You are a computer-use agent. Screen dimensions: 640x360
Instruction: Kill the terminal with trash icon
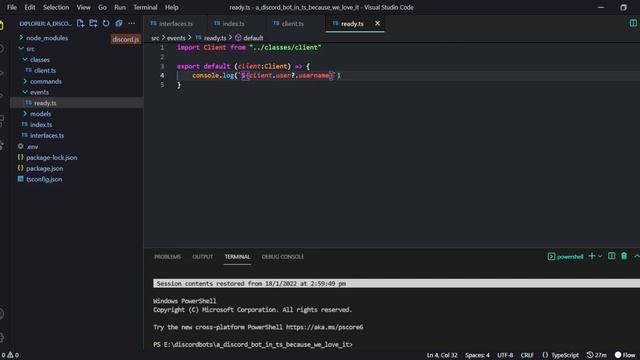click(624, 256)
